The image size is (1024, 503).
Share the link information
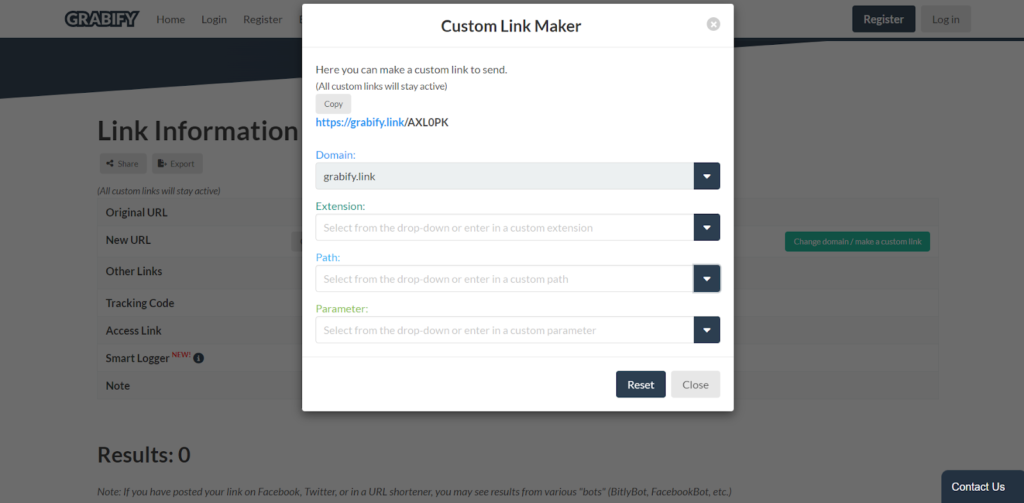123,164
